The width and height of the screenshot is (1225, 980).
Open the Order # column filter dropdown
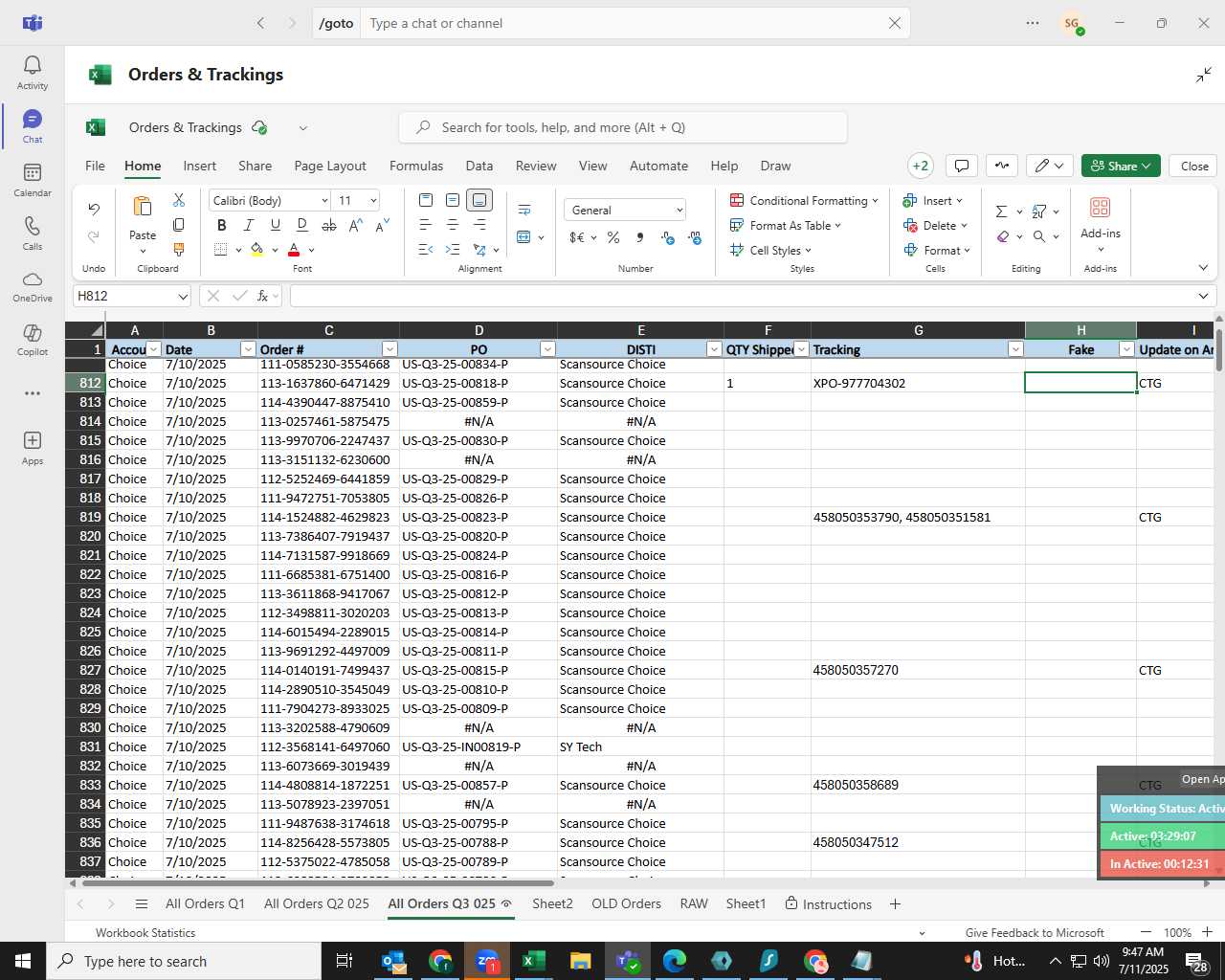point(390,349)
